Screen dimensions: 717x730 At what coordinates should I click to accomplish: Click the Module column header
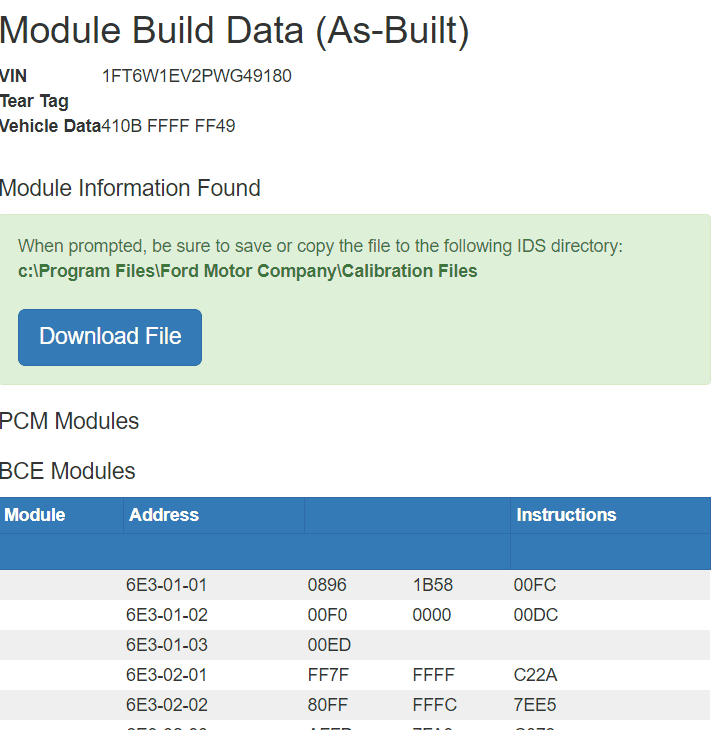35,515
